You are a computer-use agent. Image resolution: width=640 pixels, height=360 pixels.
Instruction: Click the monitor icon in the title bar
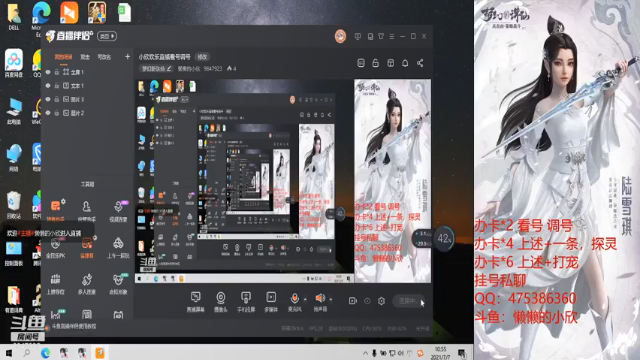coord(358,36)
